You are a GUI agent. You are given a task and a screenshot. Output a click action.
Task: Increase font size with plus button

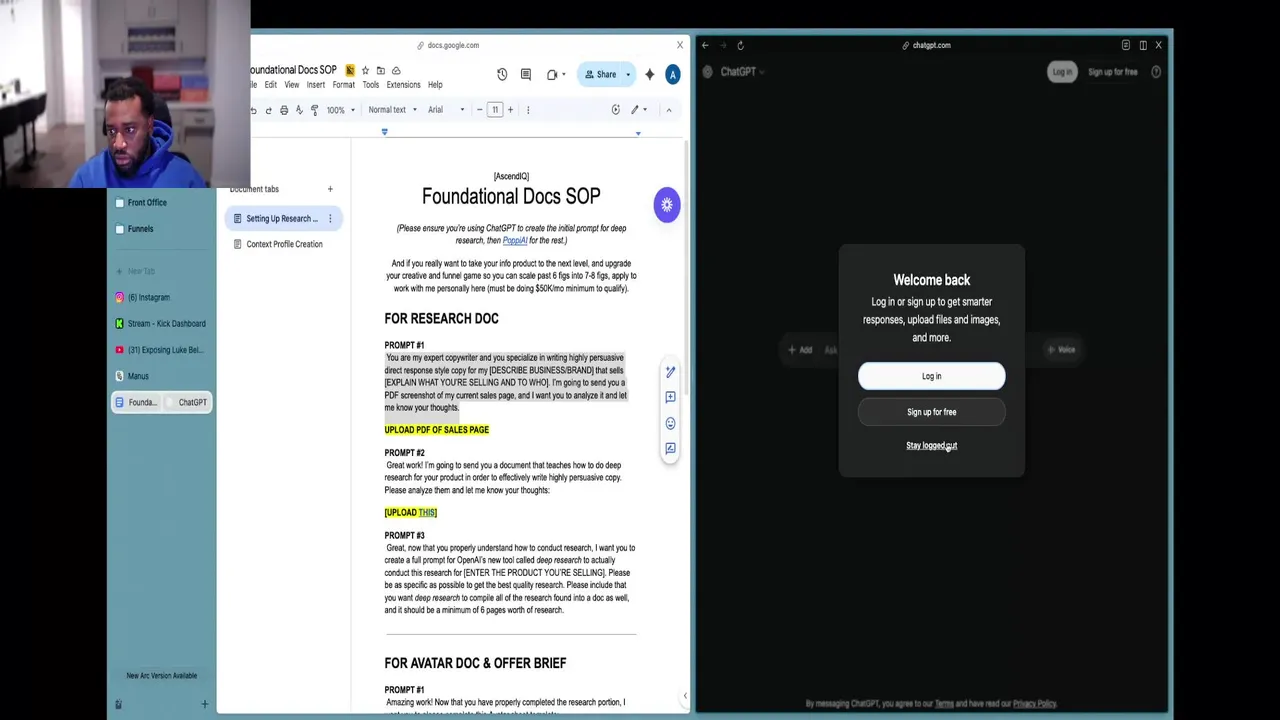[x=510, y=110]
